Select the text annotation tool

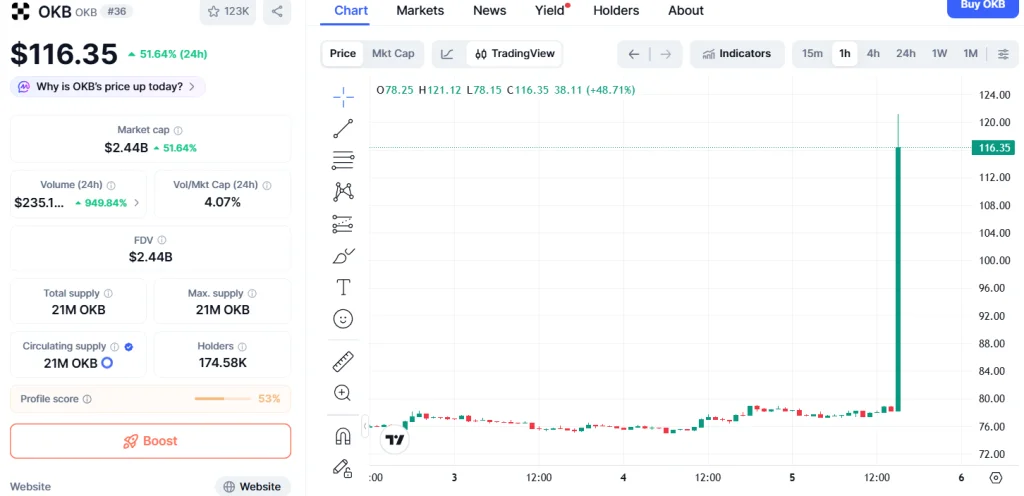(343, 288)
